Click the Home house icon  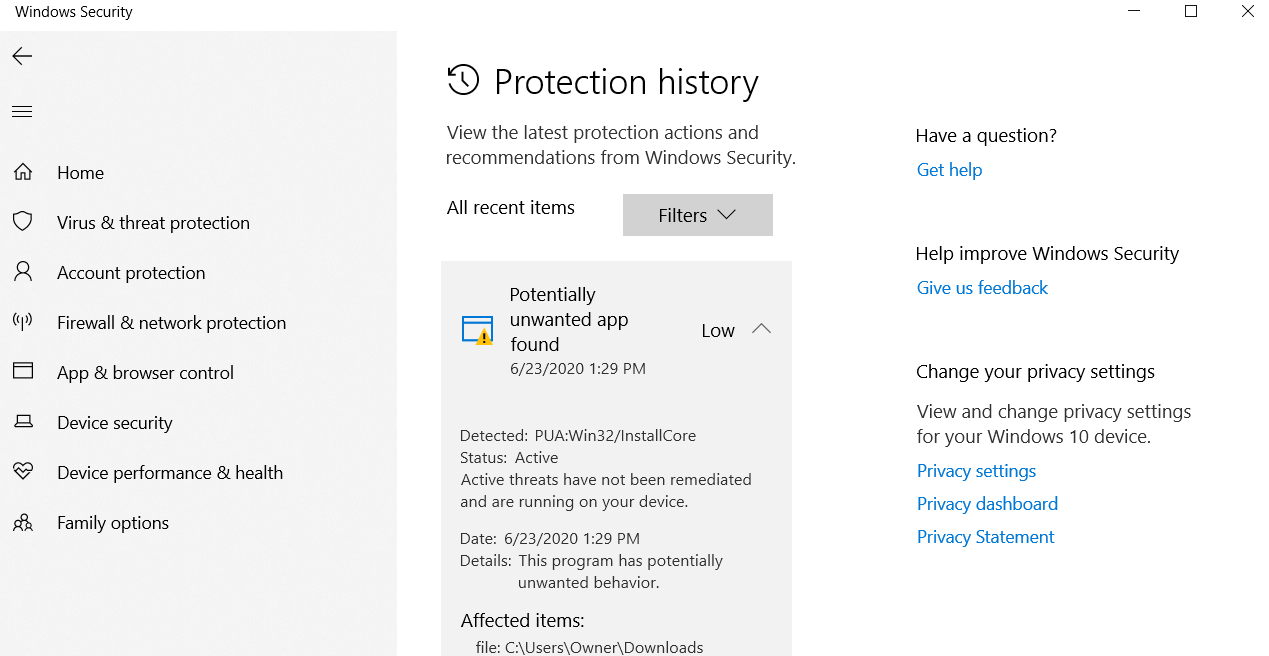pyautogui.click(x=22, y=172)
